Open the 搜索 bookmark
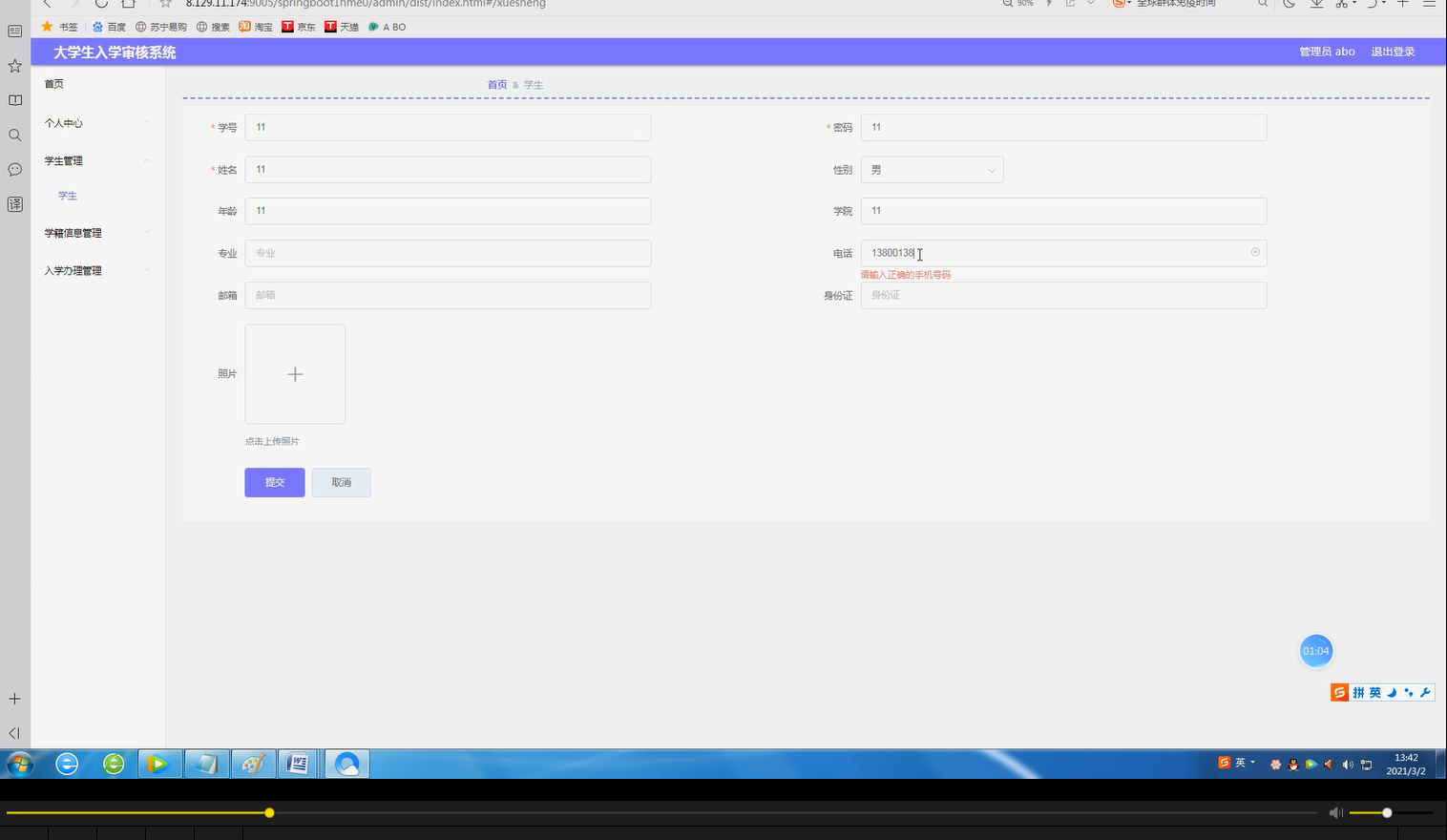1447x840 pixels. pyautogui.click(x=213, y=27)
